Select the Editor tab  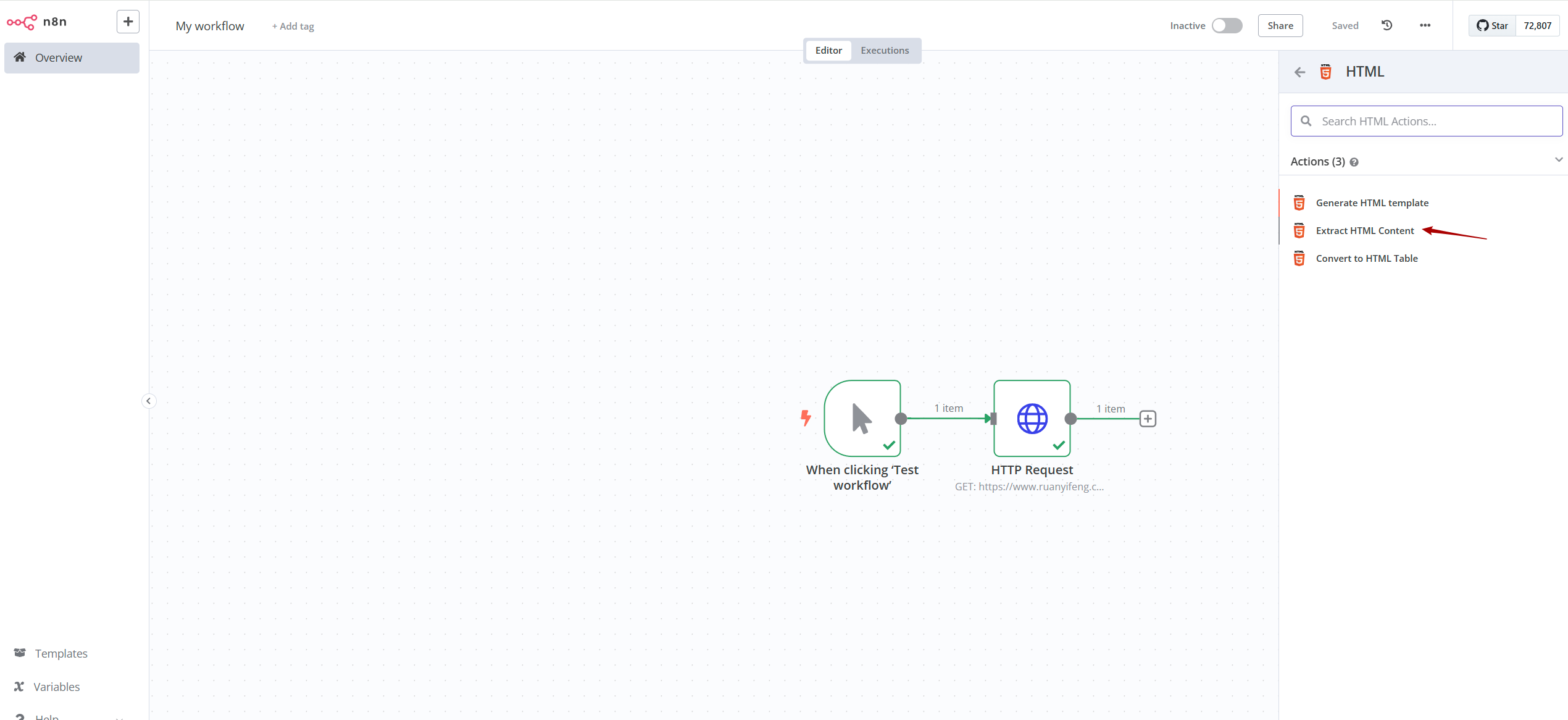828,51
